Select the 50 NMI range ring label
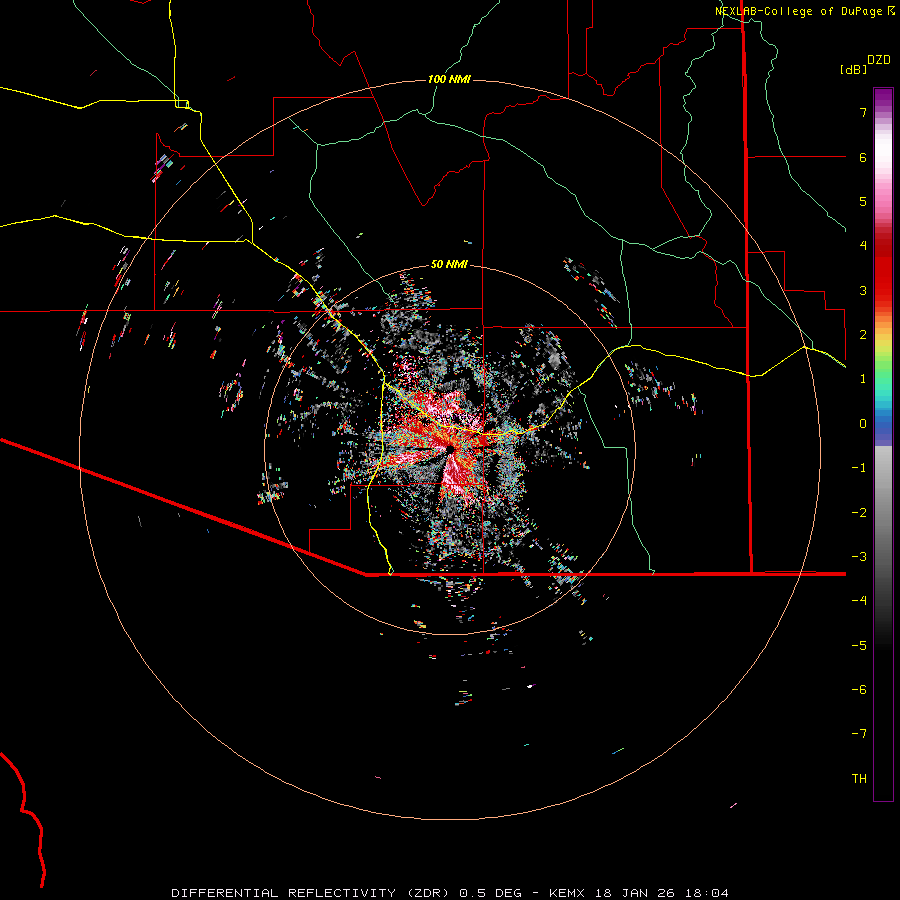The image size is (900, 900). [x=449, y=264]
